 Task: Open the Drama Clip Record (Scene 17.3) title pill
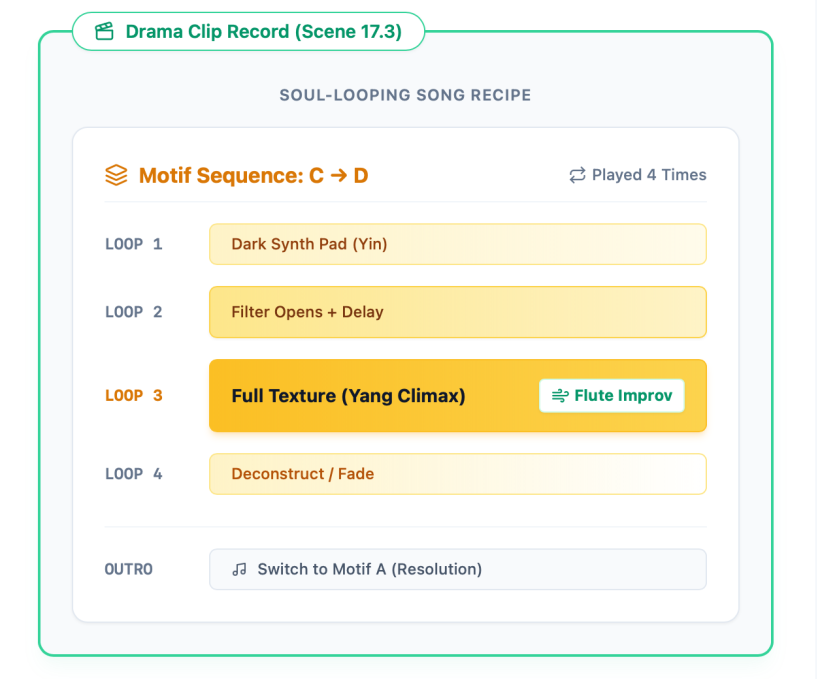click(x=248, y=31)
